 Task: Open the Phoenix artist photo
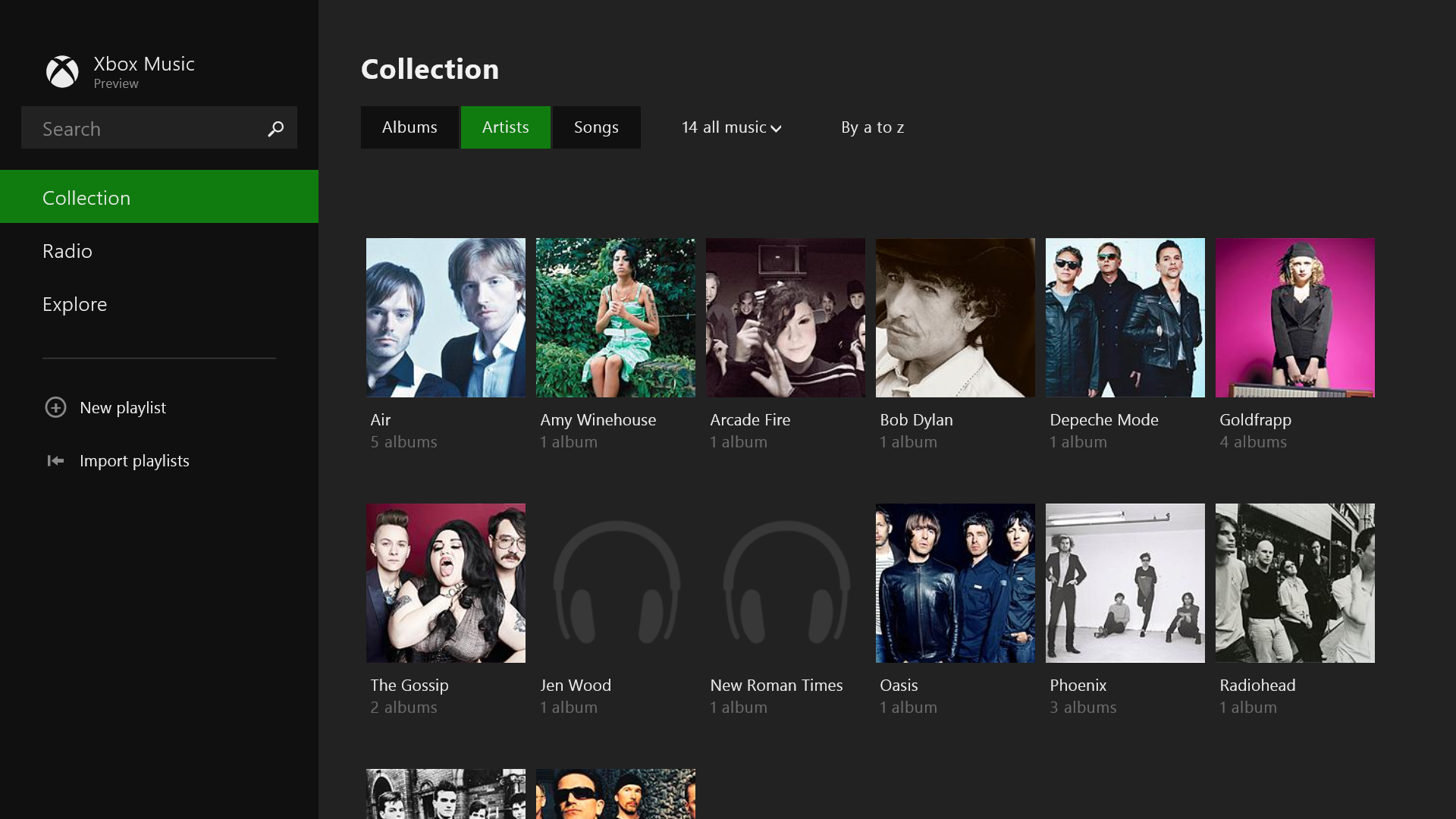click(1125, 583)
